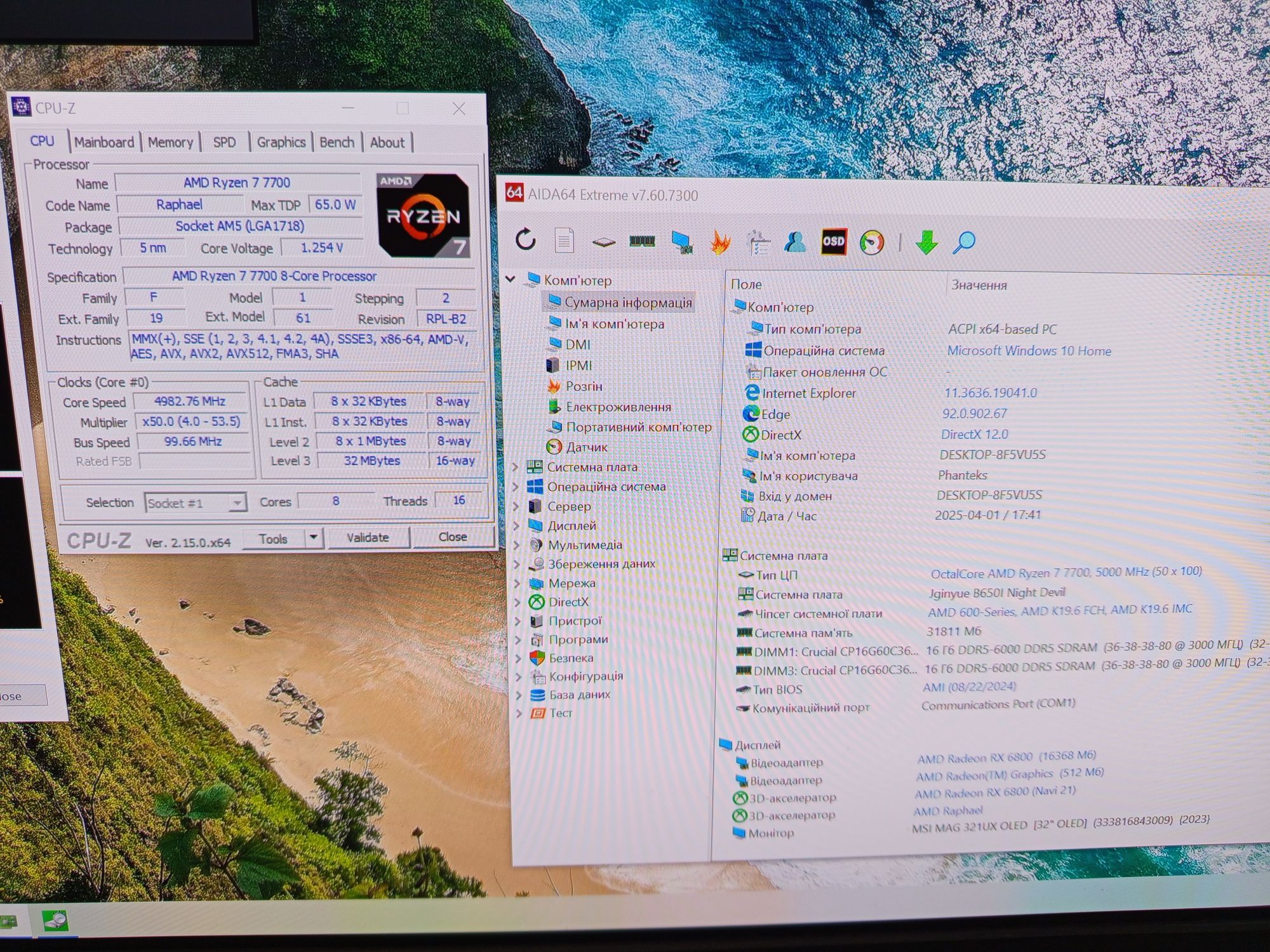Image resolution: width=1270 pixels, height=952 pixels.
Task: Launch the flame stability test icon
Action: (x=720, y=242)
